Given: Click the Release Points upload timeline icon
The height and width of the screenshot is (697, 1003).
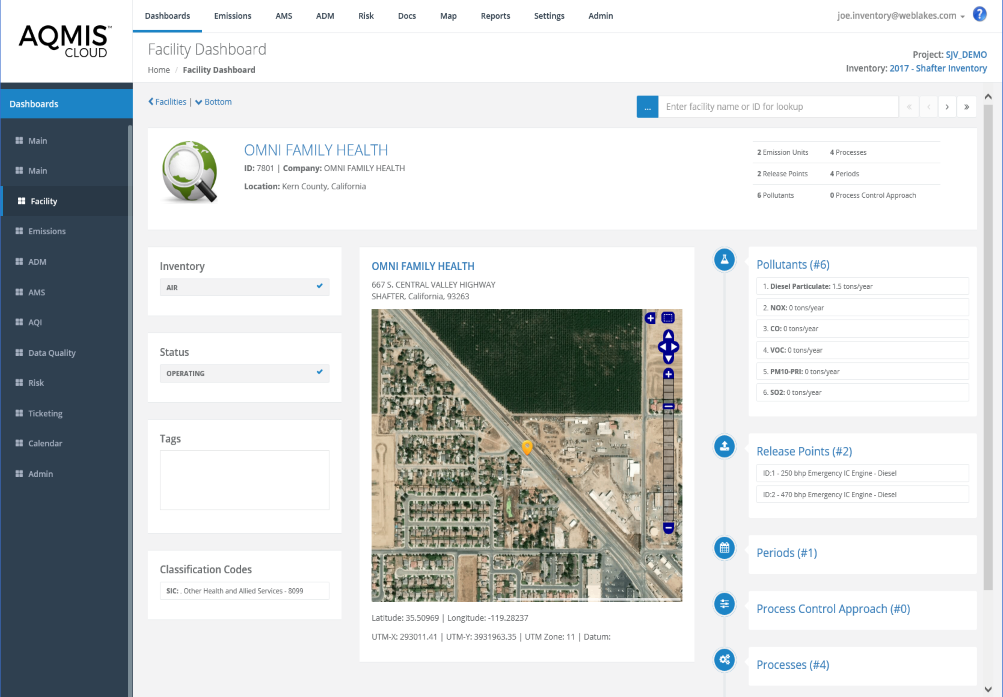Looking at the screenshot, I should coord(724,446).
